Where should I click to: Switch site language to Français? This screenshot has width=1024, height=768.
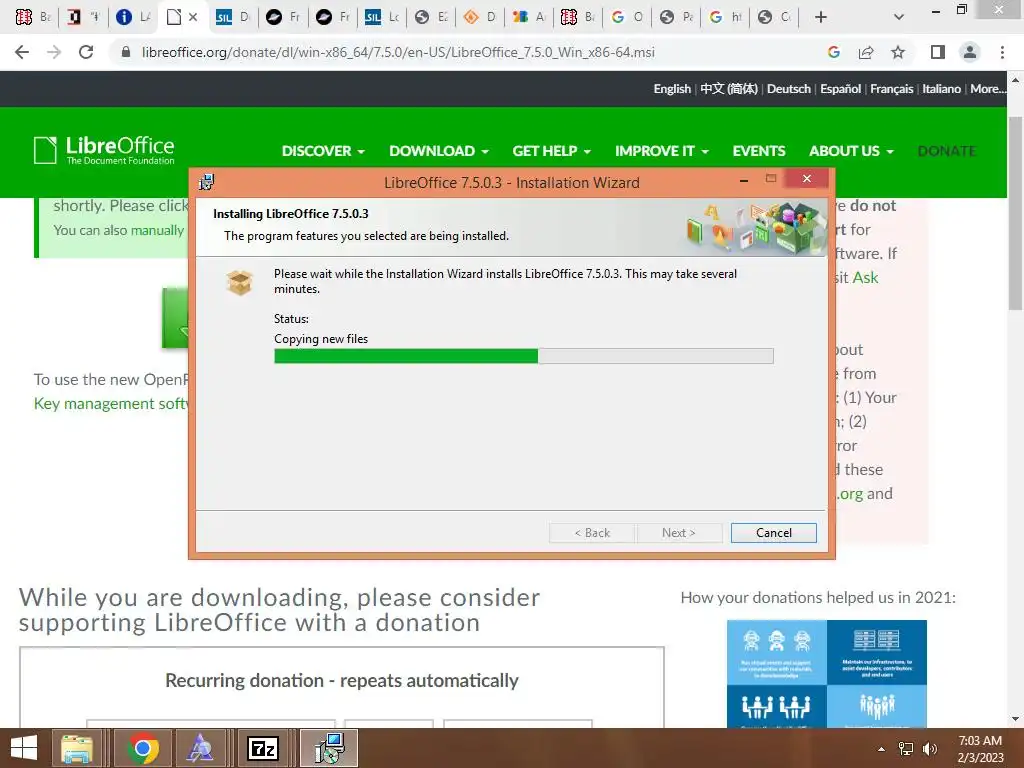(x=891, y=89)
